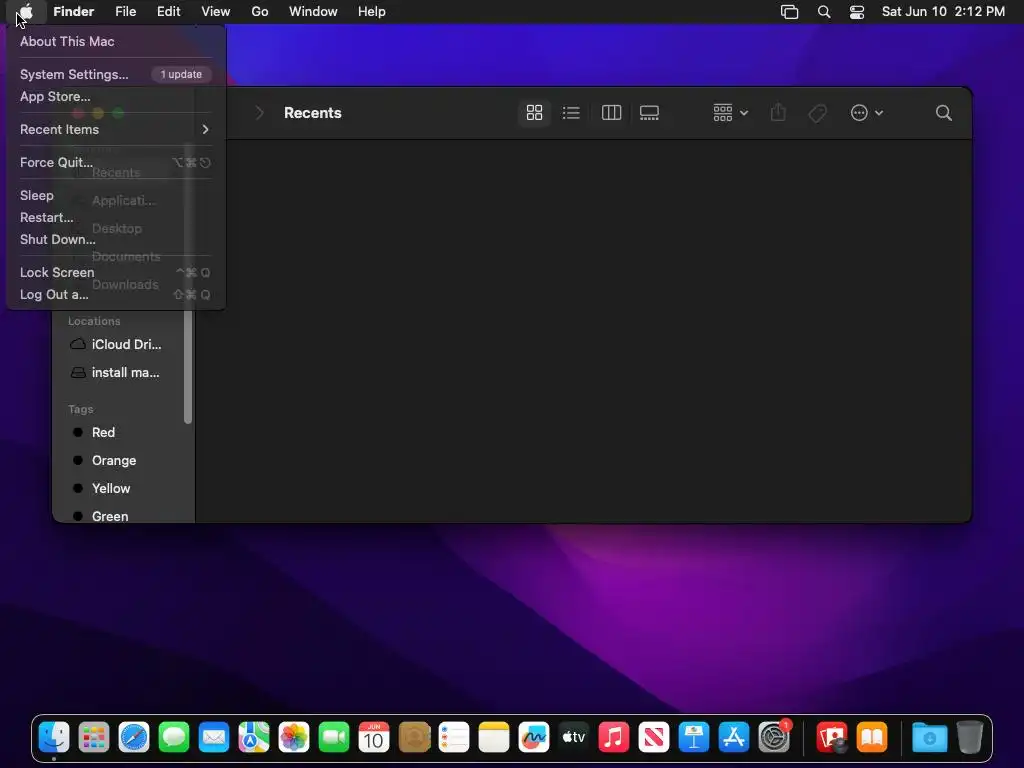Viewport: 1024px width, 768px height.
Task: Open Calendar from the Dock
Action: pyautogui.click(x=374, y=738)
